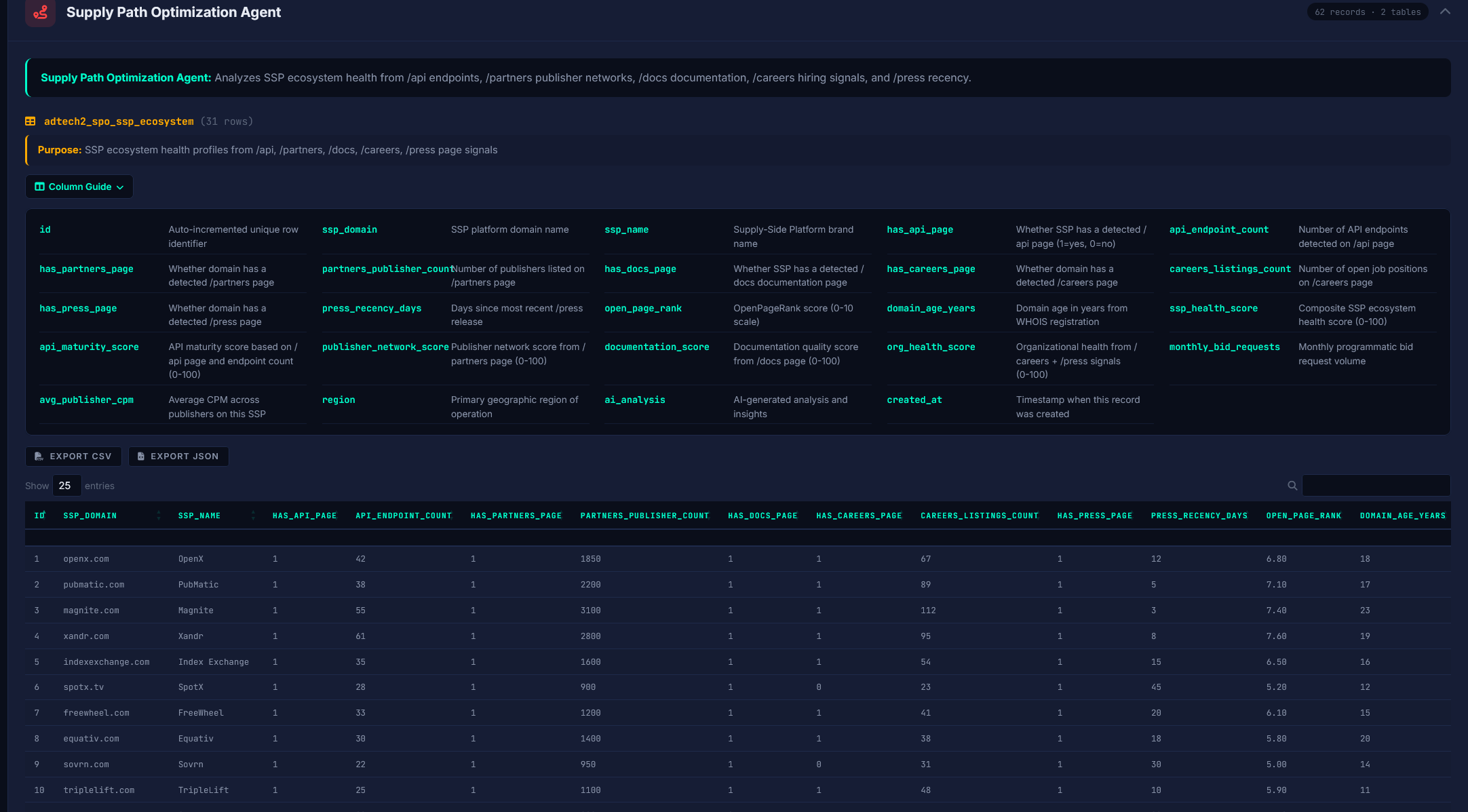Sort by OPEN_PAGE_RANK column header
This screenshot has height=812, width=1468.
(x=1303, y=516)
